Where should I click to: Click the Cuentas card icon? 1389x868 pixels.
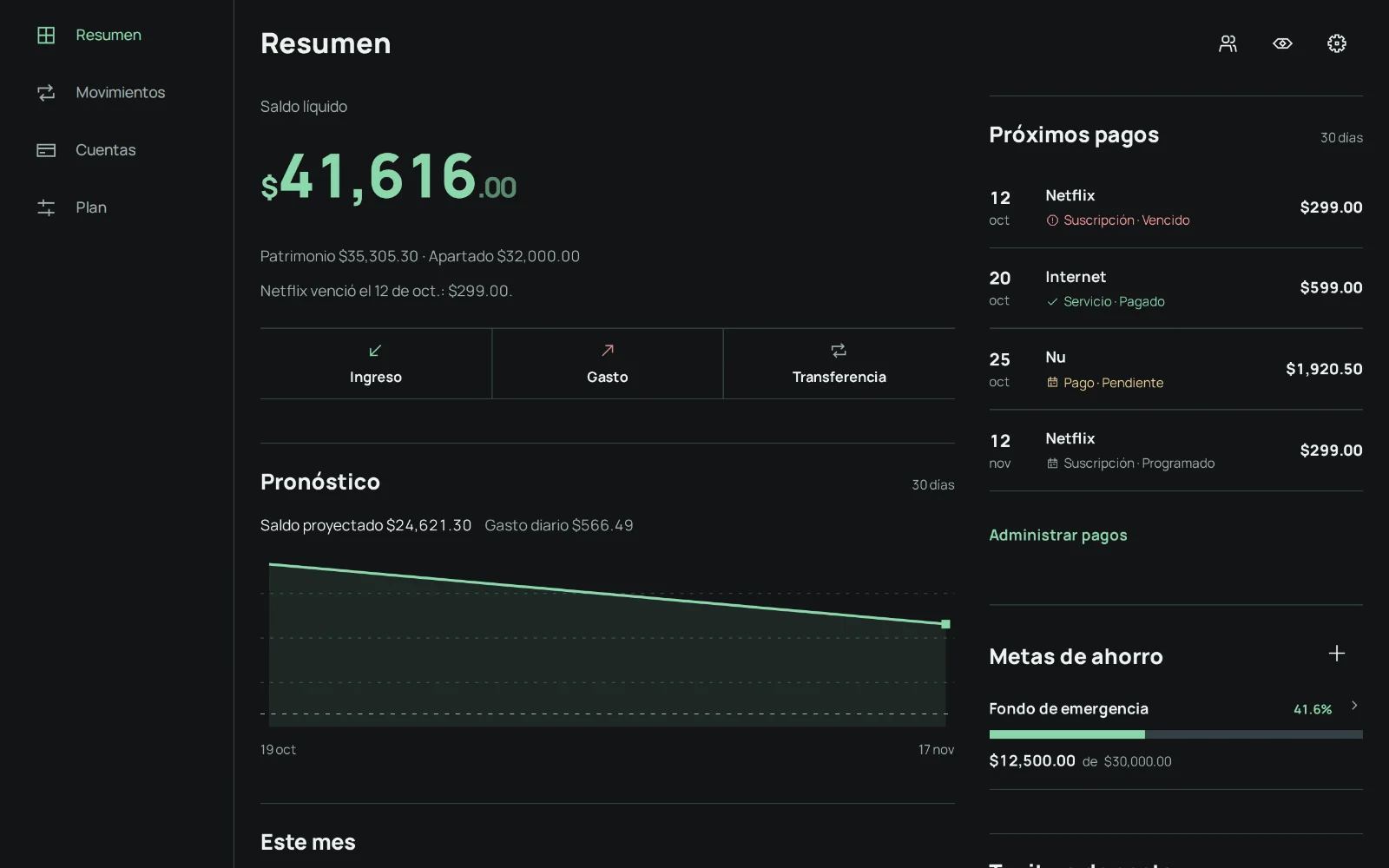click(46, 150)
